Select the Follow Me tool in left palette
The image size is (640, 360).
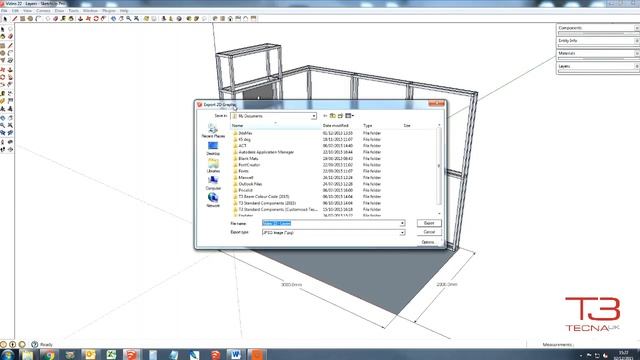pyautogui.click(x=10, y=77)
